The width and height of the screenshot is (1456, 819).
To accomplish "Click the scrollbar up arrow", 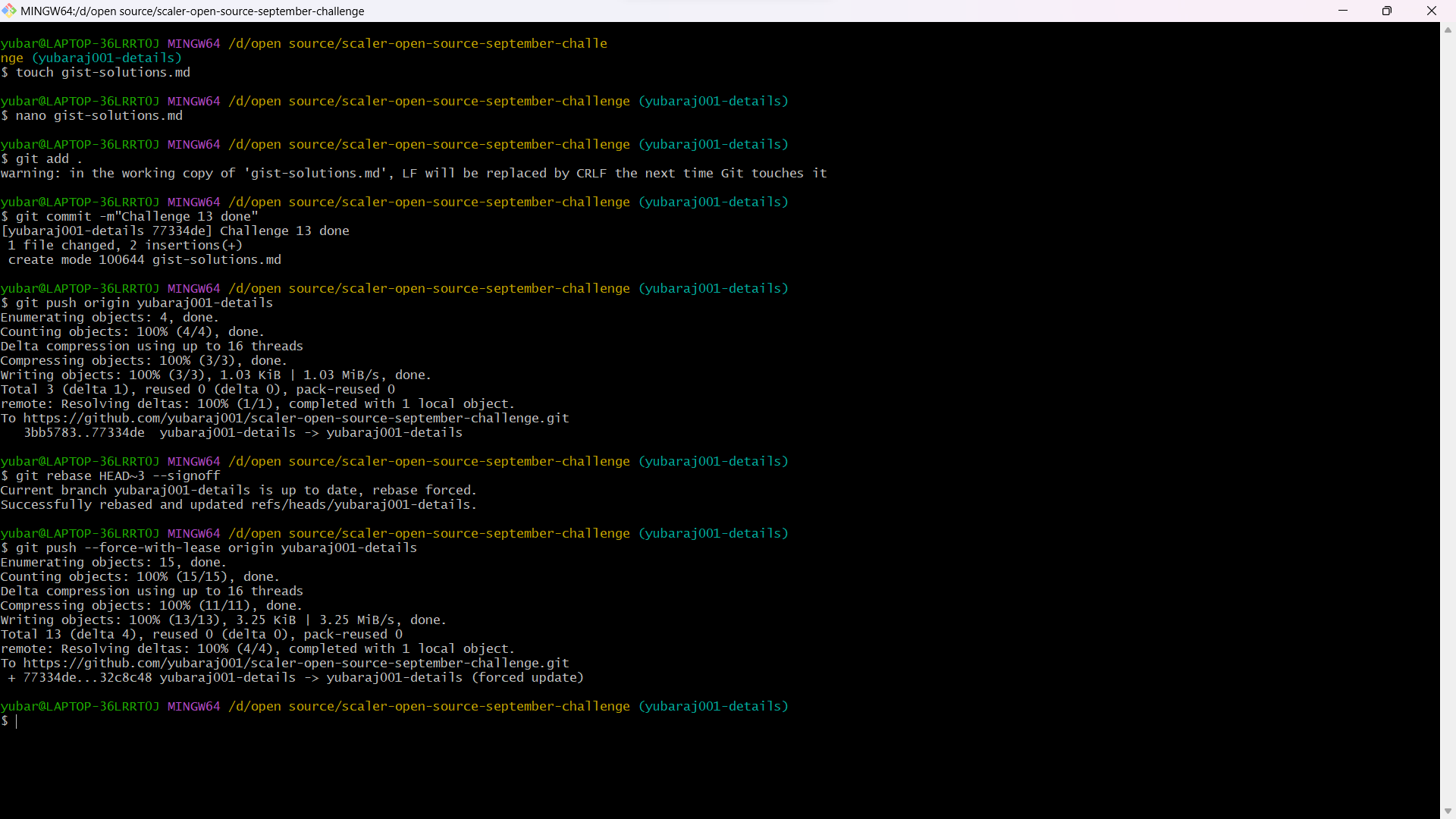I will click(1448, 30).
